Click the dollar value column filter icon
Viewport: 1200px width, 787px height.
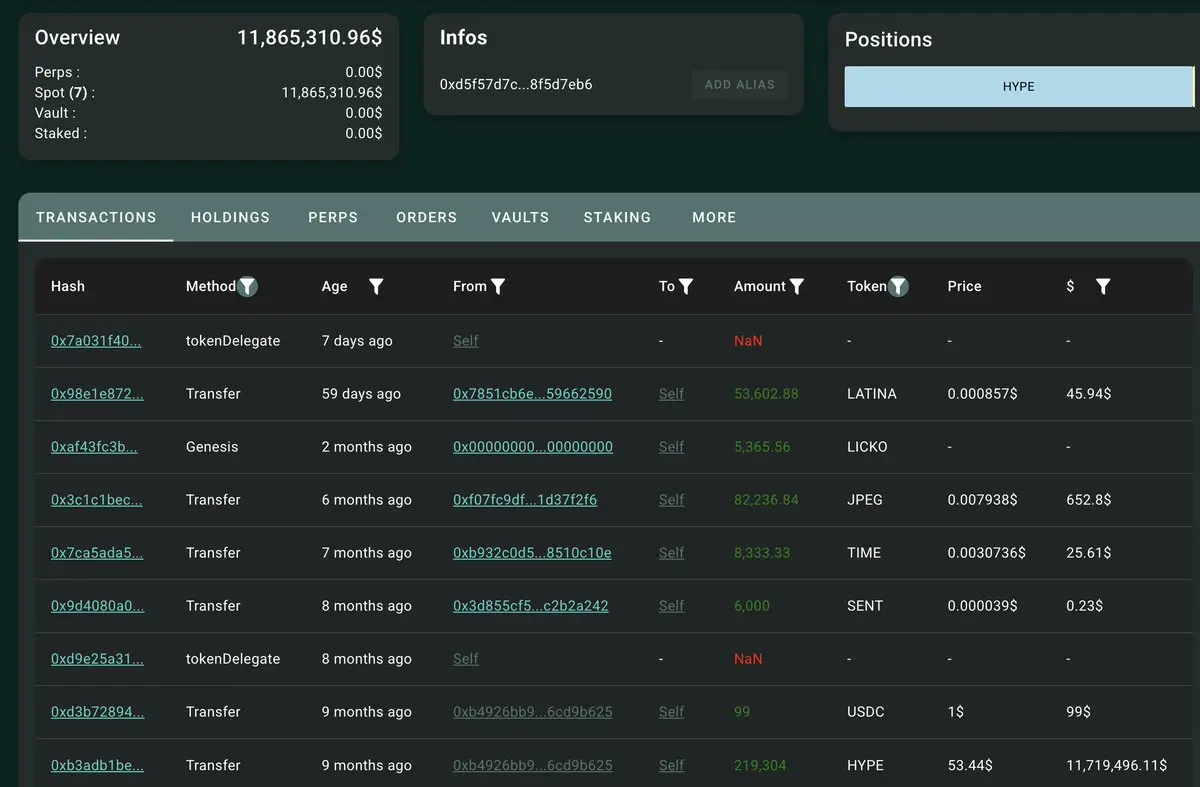click(x=1103, y=287)
